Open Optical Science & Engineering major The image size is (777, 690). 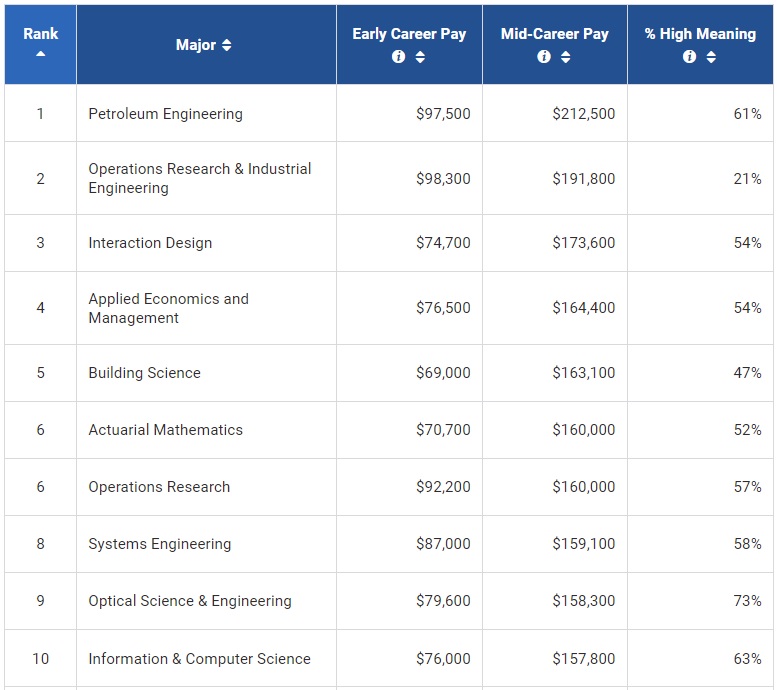190,601
